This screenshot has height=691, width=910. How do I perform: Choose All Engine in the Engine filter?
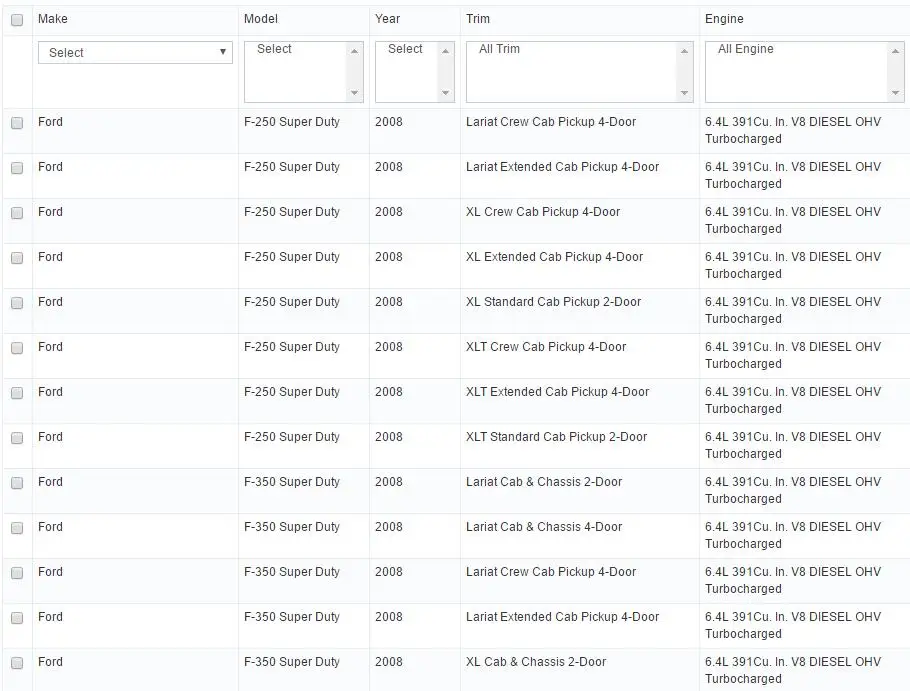tap(746, 49)
